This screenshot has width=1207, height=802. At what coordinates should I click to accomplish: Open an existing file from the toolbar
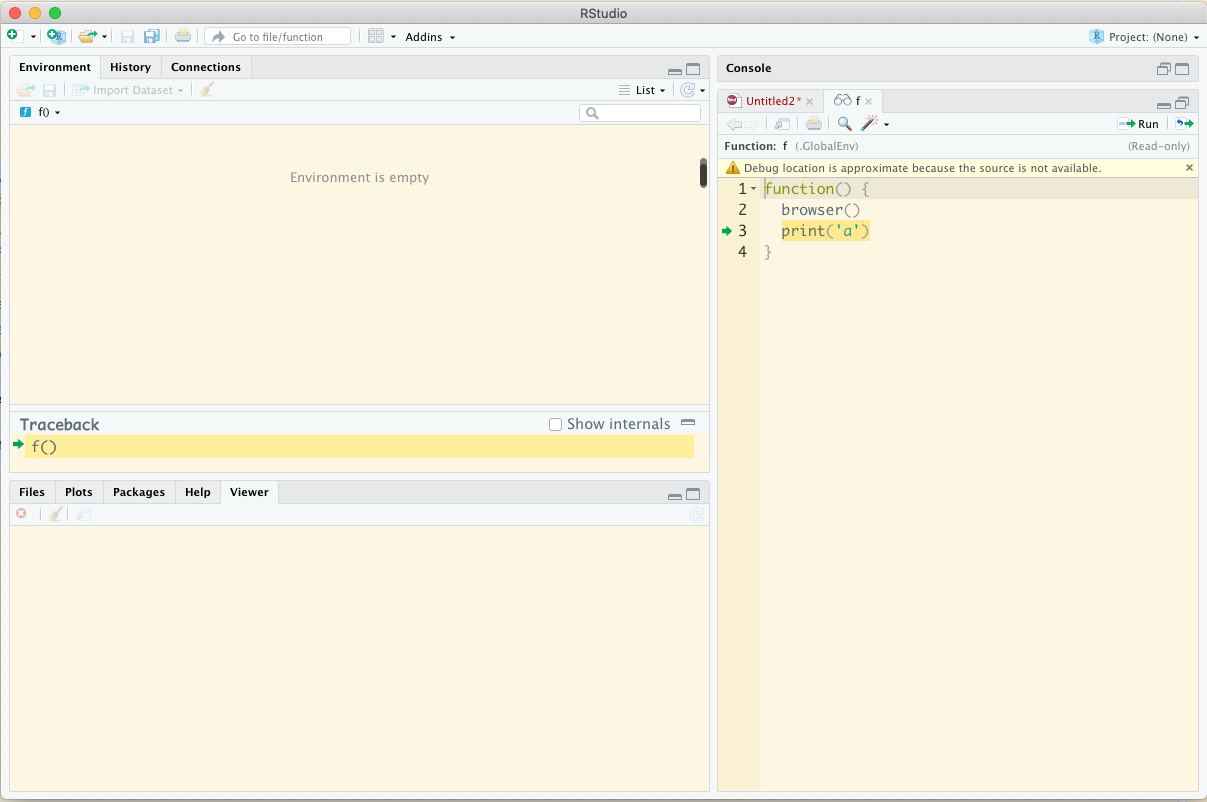point(86,35)
